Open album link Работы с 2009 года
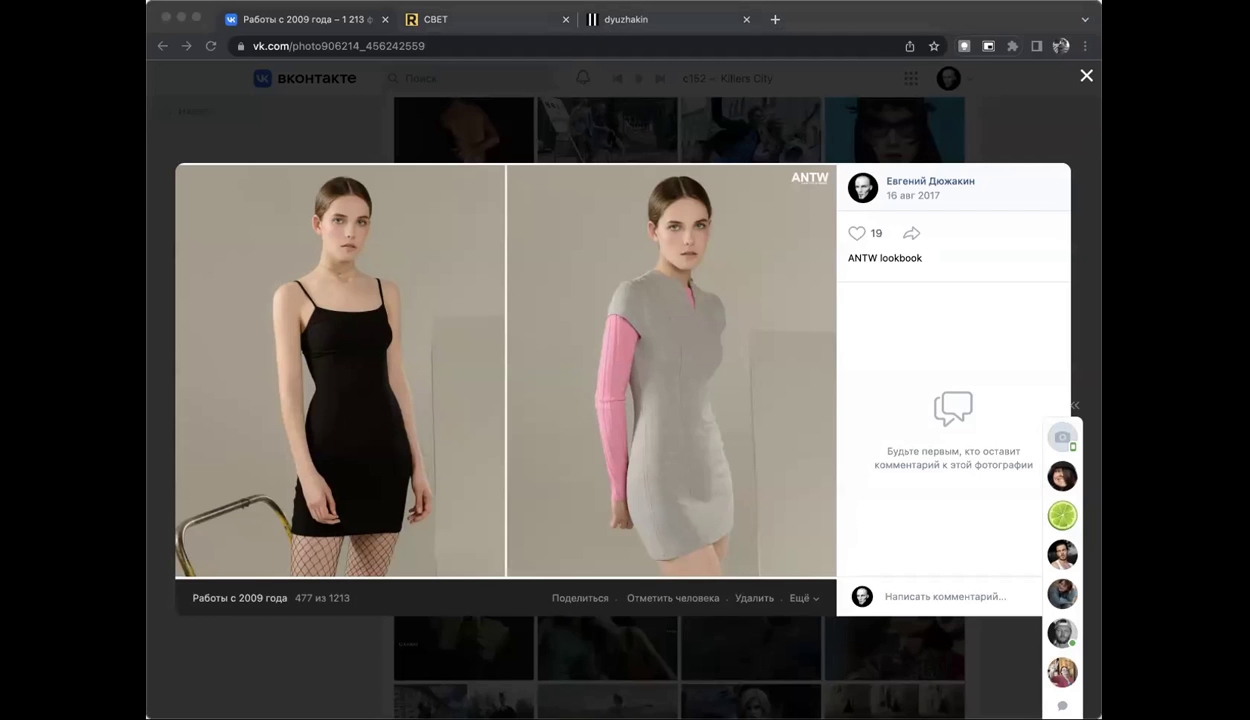This screenshot has width=1250, height=720. (x=240, y=598)
